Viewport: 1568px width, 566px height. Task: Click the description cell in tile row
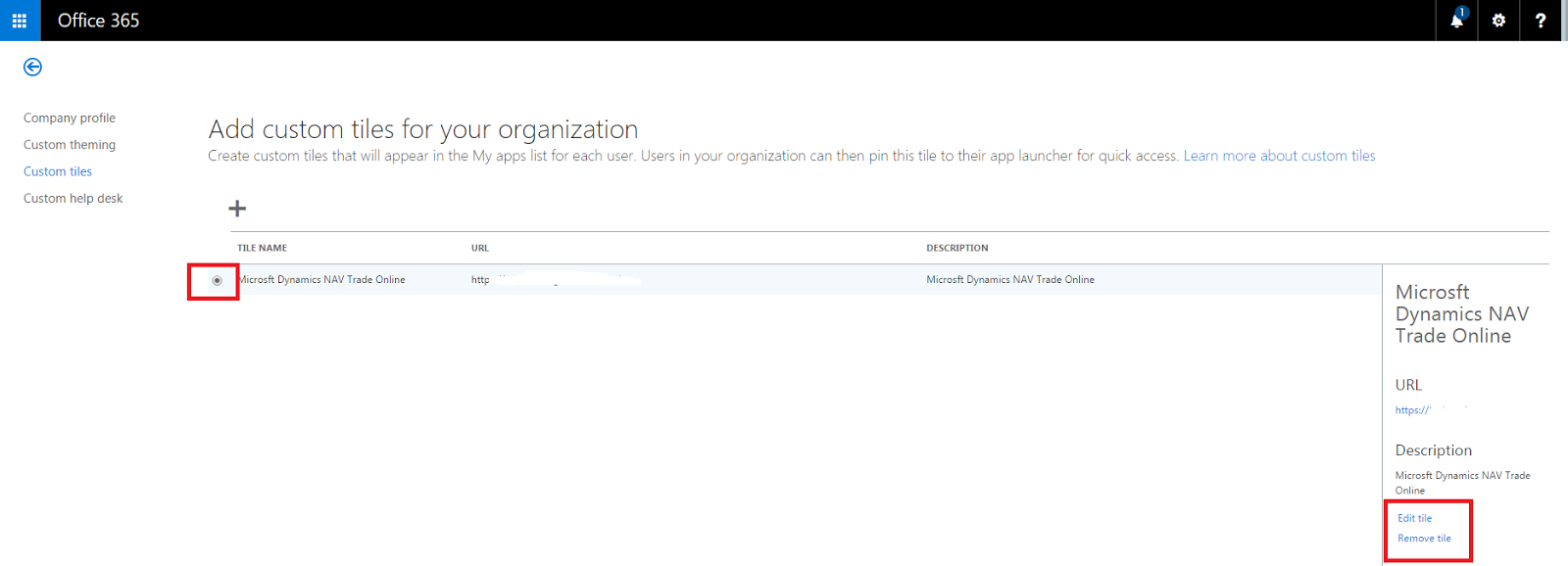1010,280
